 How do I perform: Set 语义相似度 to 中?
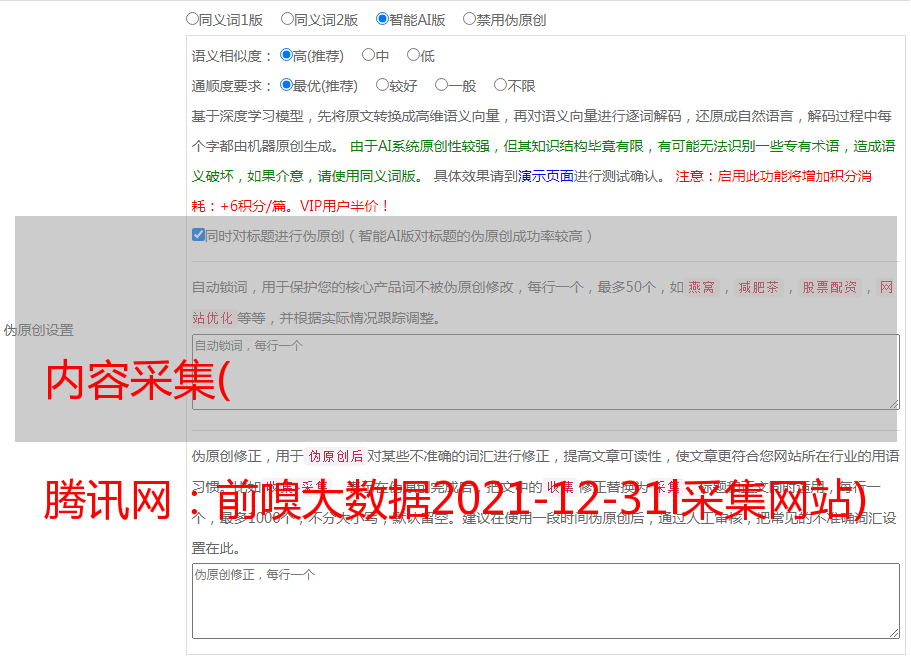[x=368, y=55]
